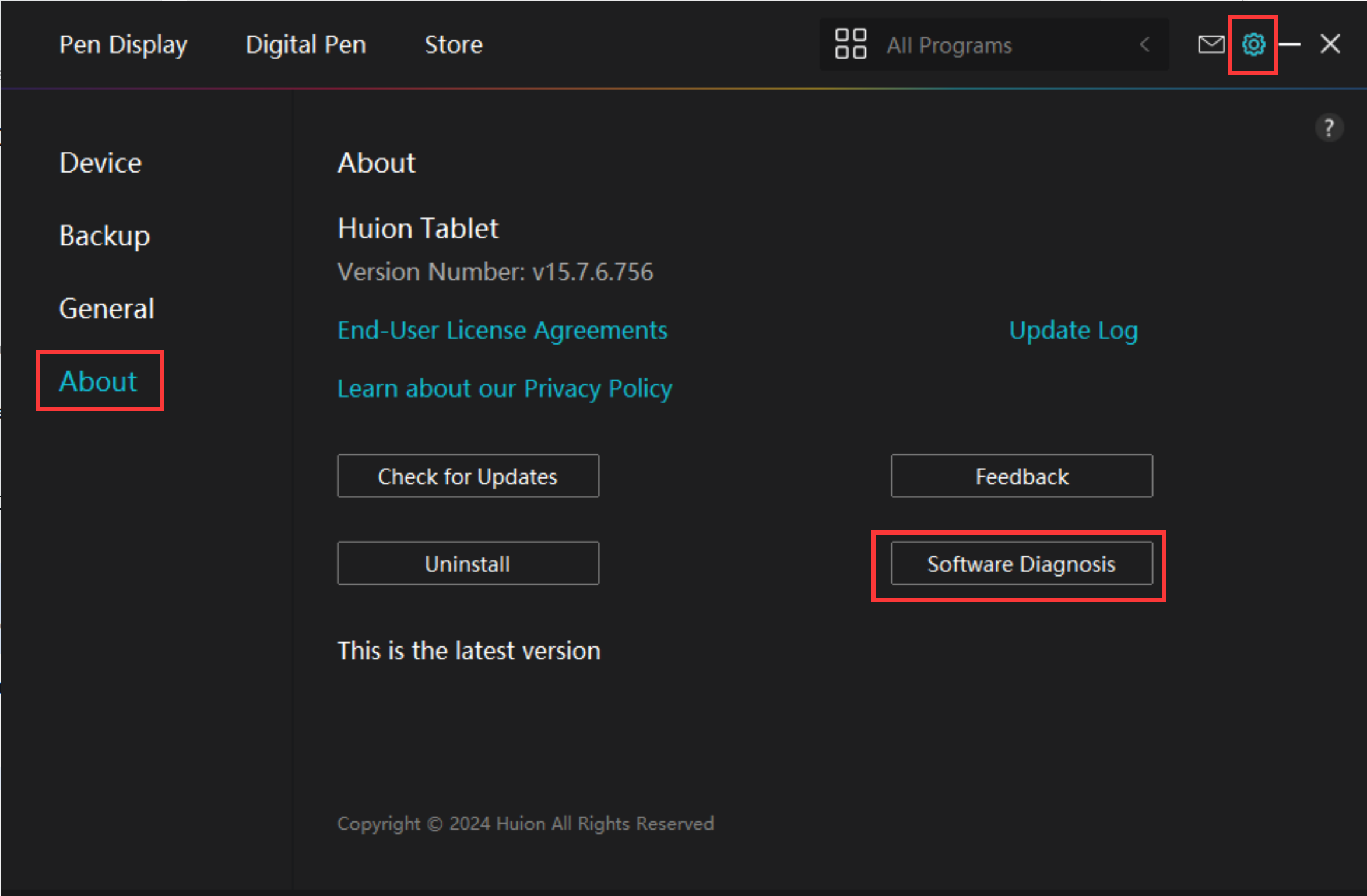This screenshot has height=896, width=1367.
Task: Open the mail message icon
Action: [1211, 44]
